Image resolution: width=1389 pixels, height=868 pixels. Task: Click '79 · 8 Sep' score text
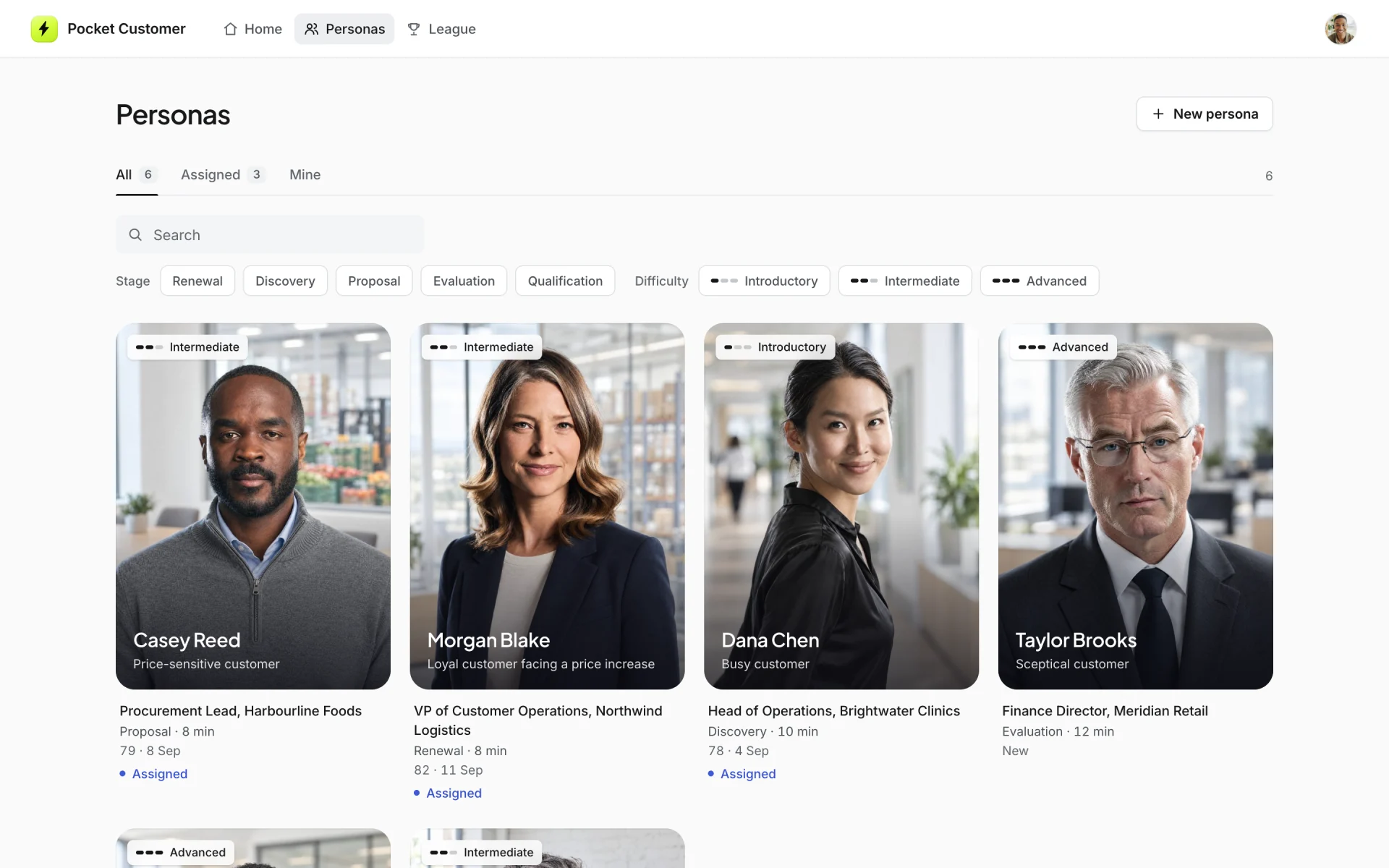pyautogui.click(x=150, y=751)
